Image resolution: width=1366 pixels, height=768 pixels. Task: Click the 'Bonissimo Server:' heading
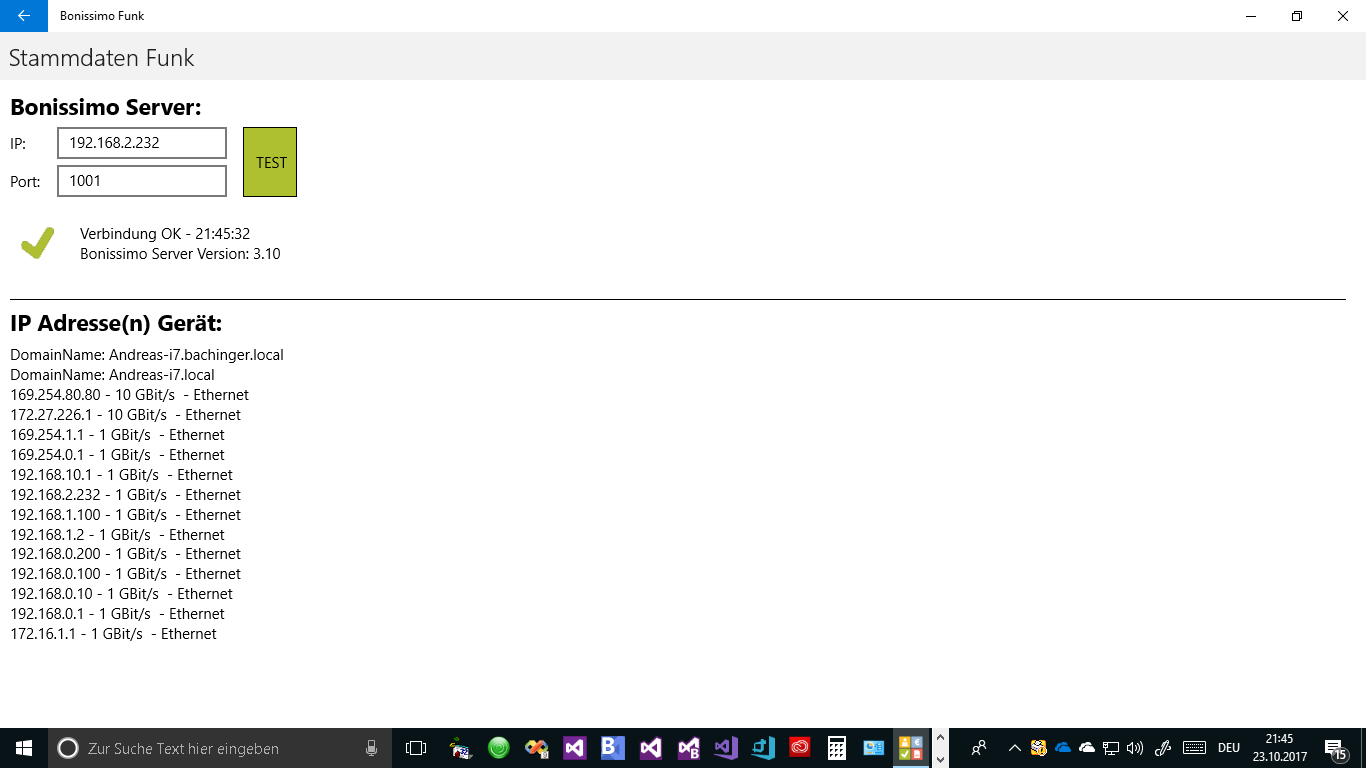pos(106,107)
